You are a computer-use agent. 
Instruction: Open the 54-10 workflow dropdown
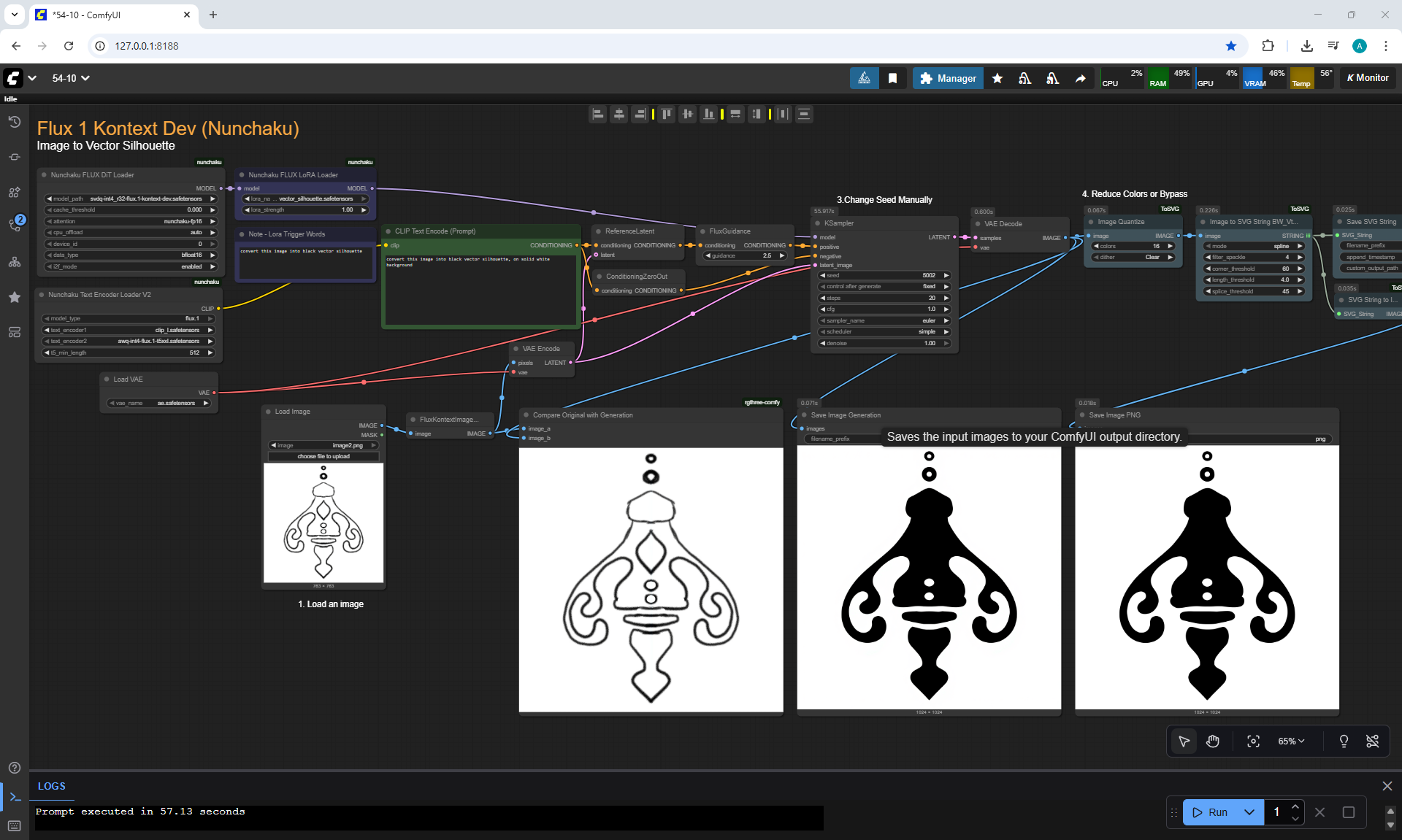[71, 78]
